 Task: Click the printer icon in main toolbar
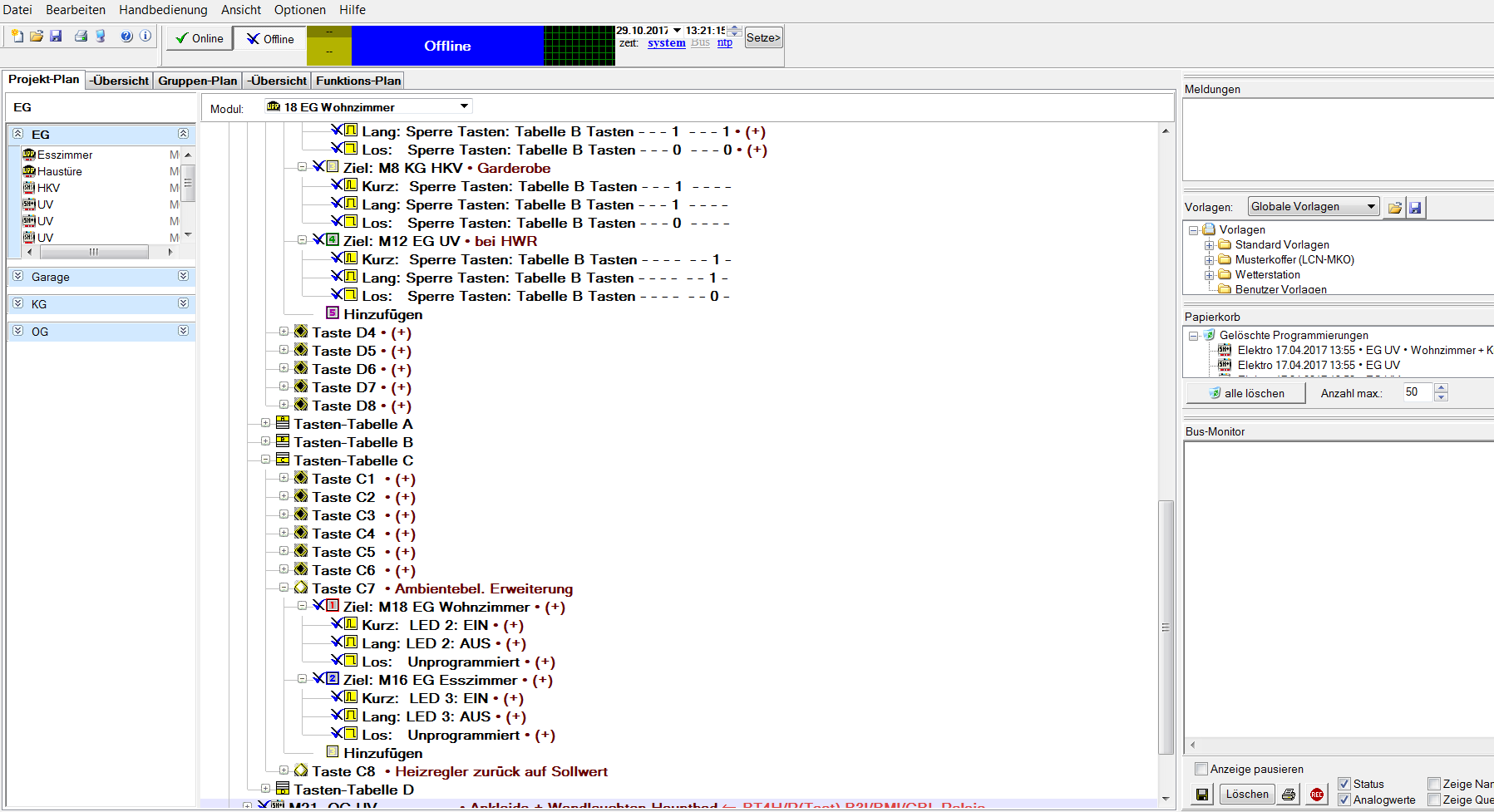pyautogui.click(x=81, y=37)
